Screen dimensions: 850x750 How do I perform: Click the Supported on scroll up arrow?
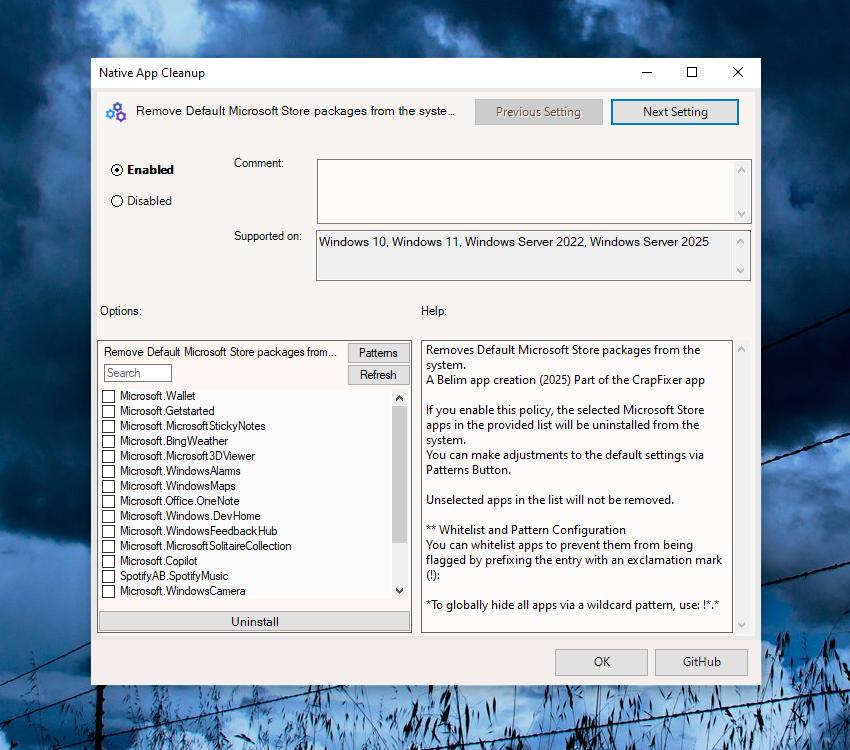[x=741, y=241]
